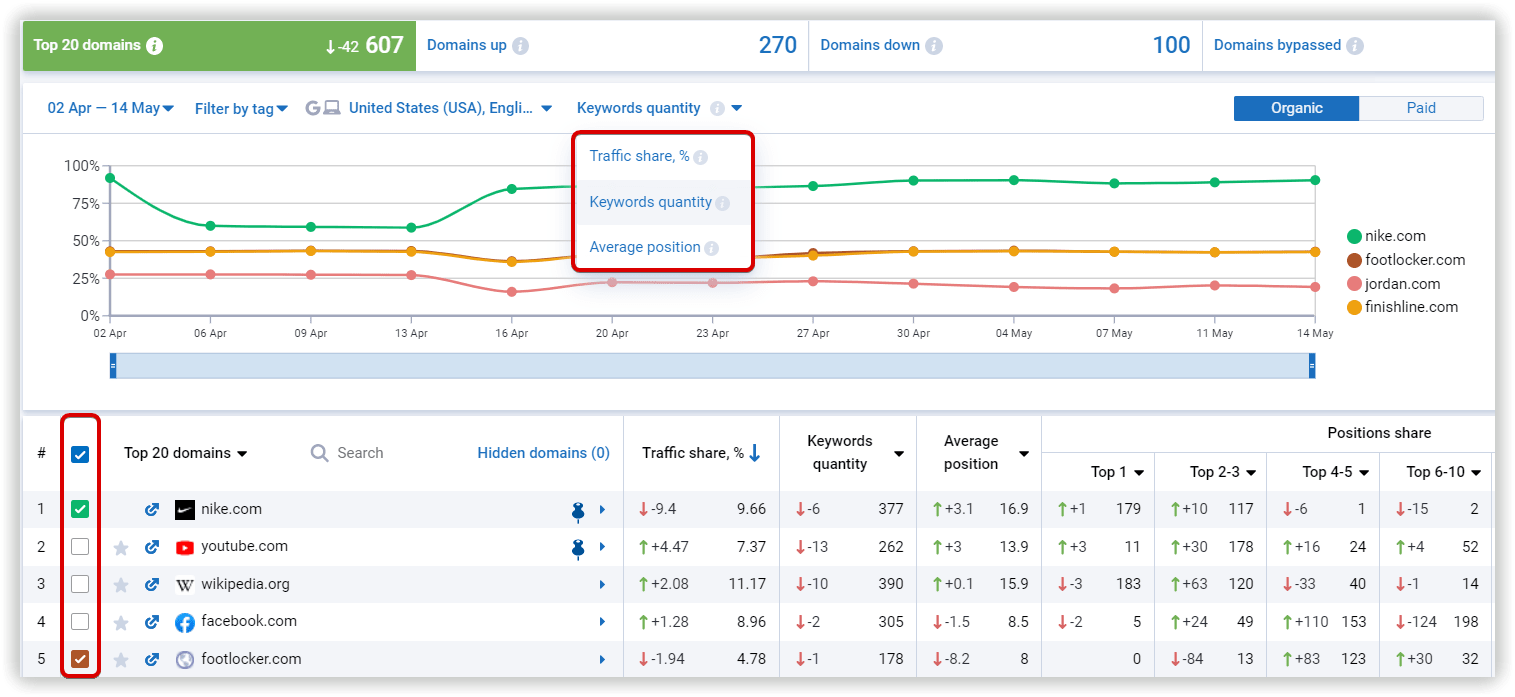Expand the facebook.com row arrow

(603, 622)
